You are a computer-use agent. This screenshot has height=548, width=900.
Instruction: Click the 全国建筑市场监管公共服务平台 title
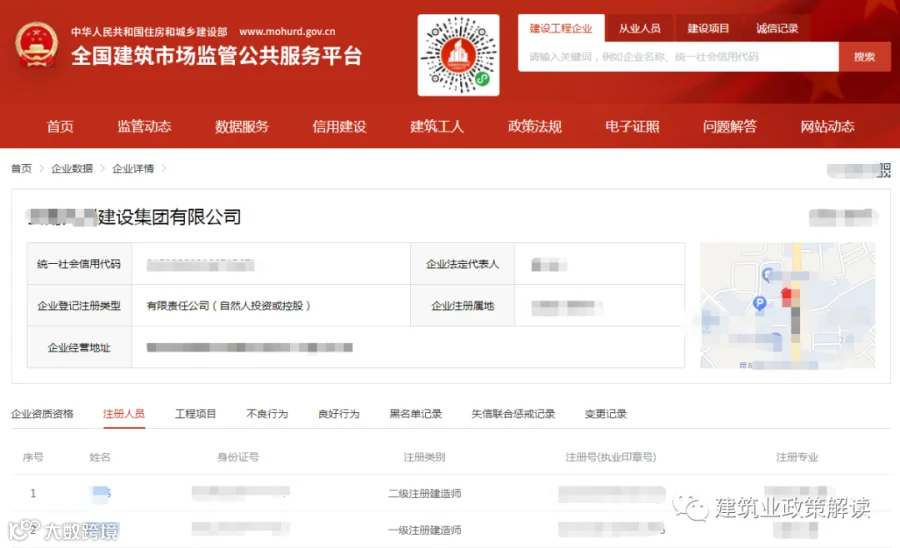pos(216,56)
